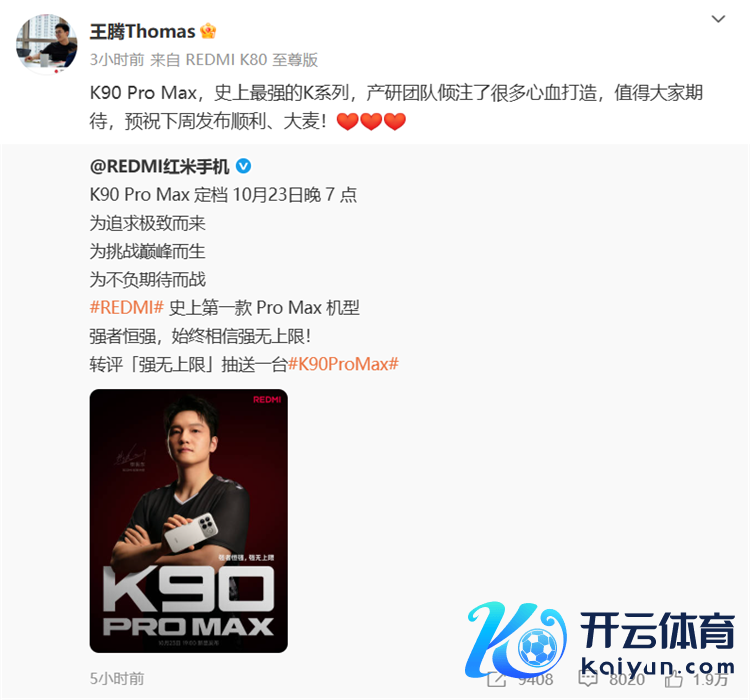This screenshot has height=700, width=750.
Task: Click the repost share icon
Action: tap(496, 679)
